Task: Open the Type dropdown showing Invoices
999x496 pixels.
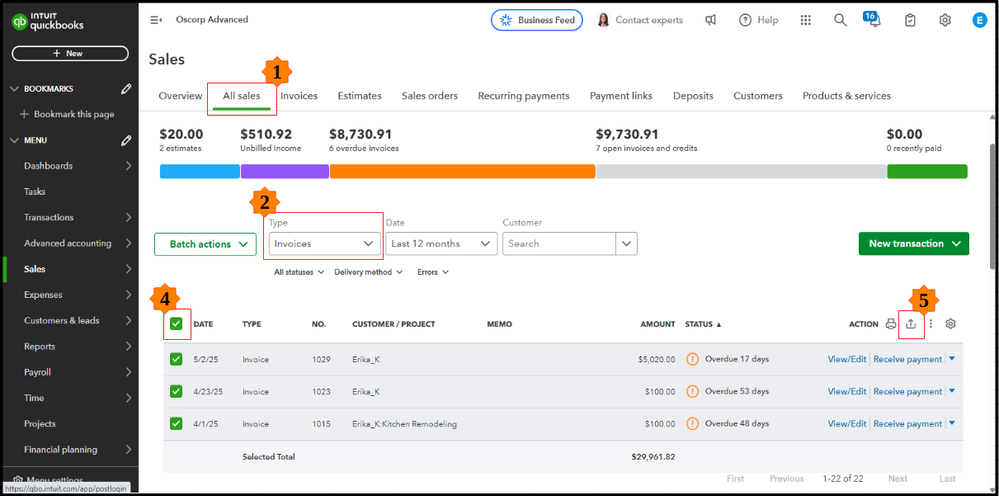Action: [324, 243]
